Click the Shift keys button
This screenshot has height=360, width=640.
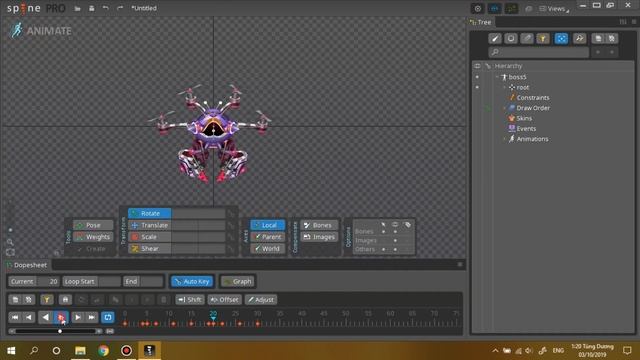[190, 300]
